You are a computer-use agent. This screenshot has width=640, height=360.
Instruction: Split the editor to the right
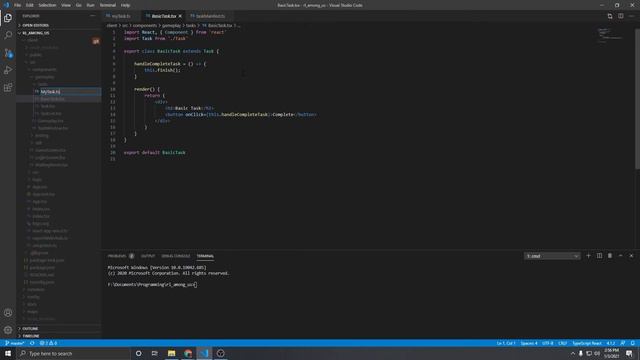[x=620, y=16]
